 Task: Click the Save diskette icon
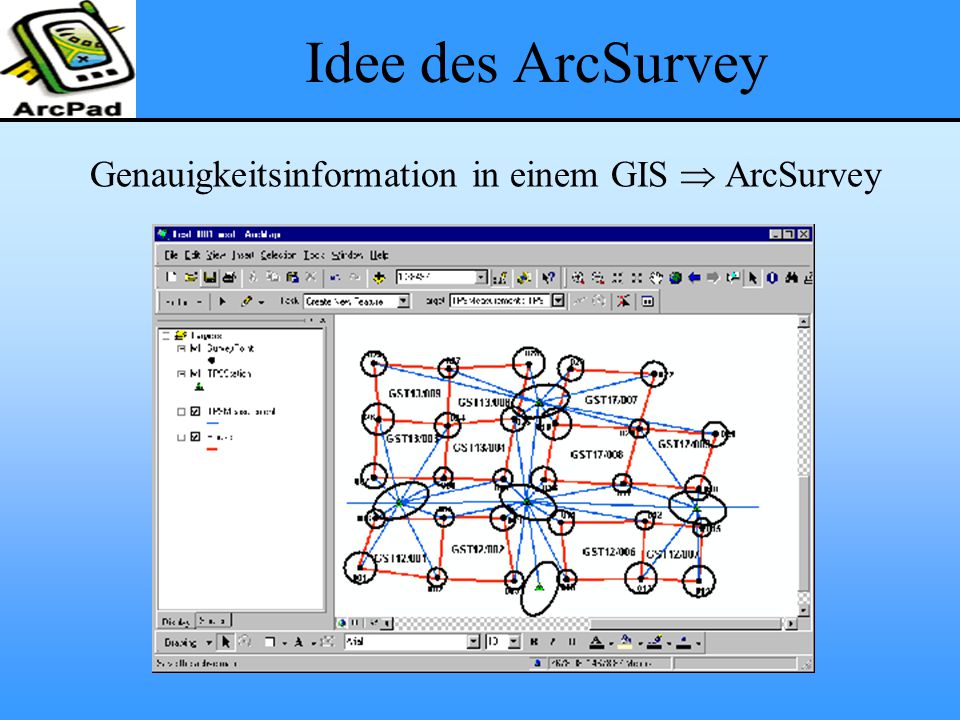point(210,277)
